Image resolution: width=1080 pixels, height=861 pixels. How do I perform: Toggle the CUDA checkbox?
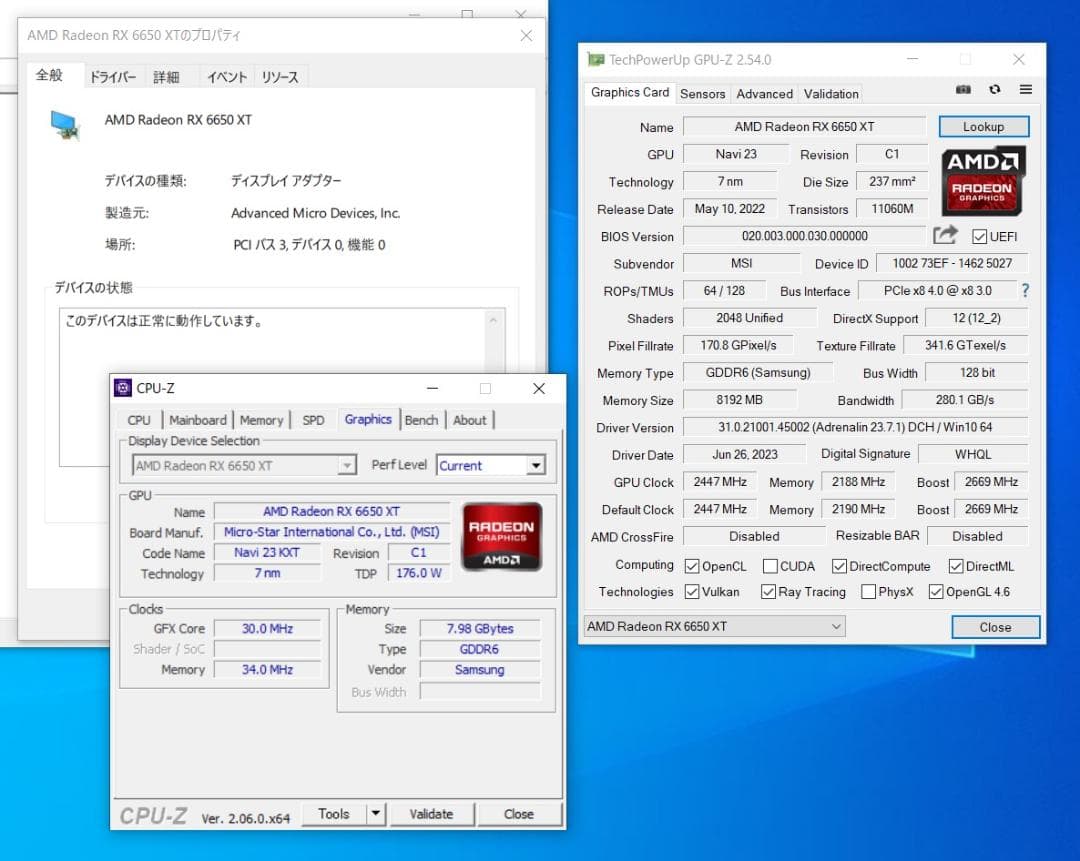(x=770, y=566)
